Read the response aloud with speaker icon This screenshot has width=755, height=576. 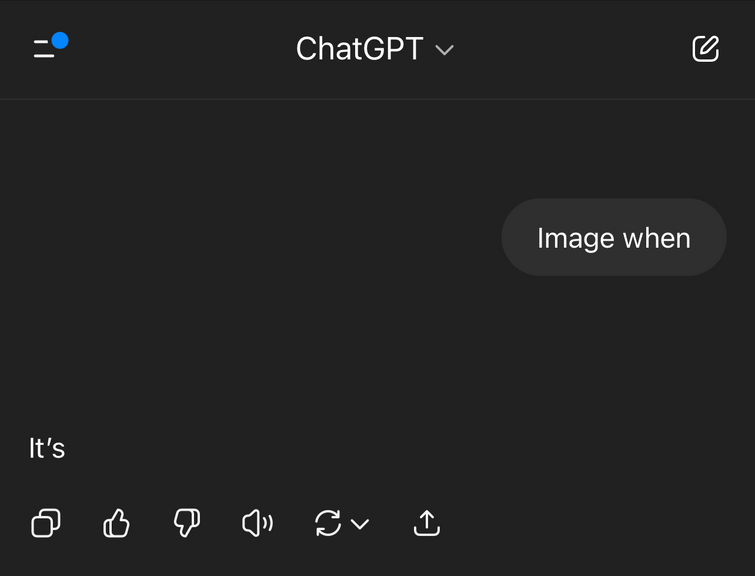coord(258,523)
